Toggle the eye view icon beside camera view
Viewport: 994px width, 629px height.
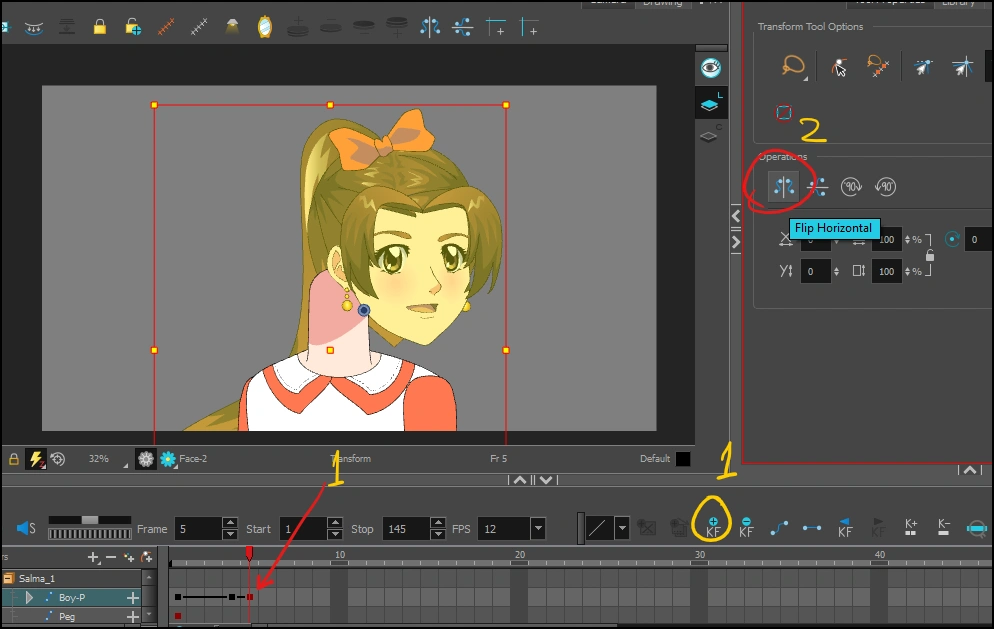click(710, 68)
